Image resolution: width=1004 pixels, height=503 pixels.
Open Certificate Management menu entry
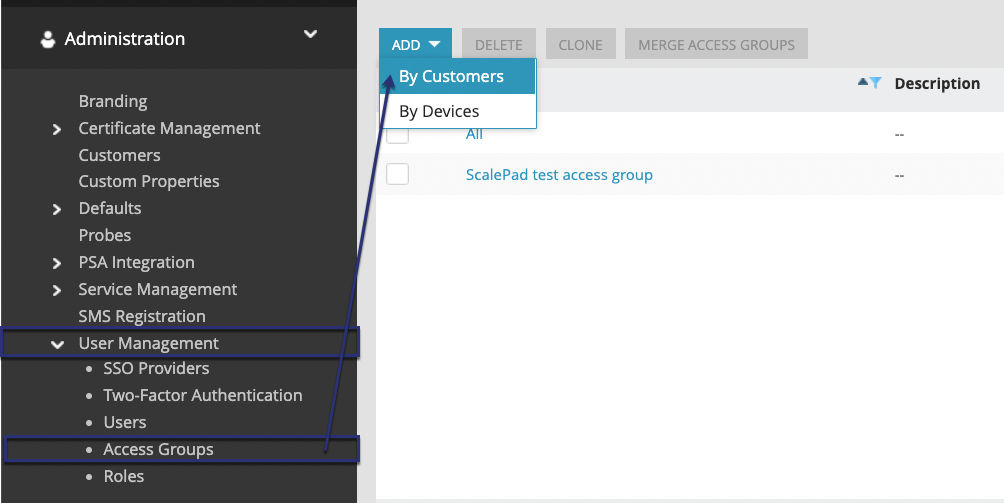tap(169, 128)
